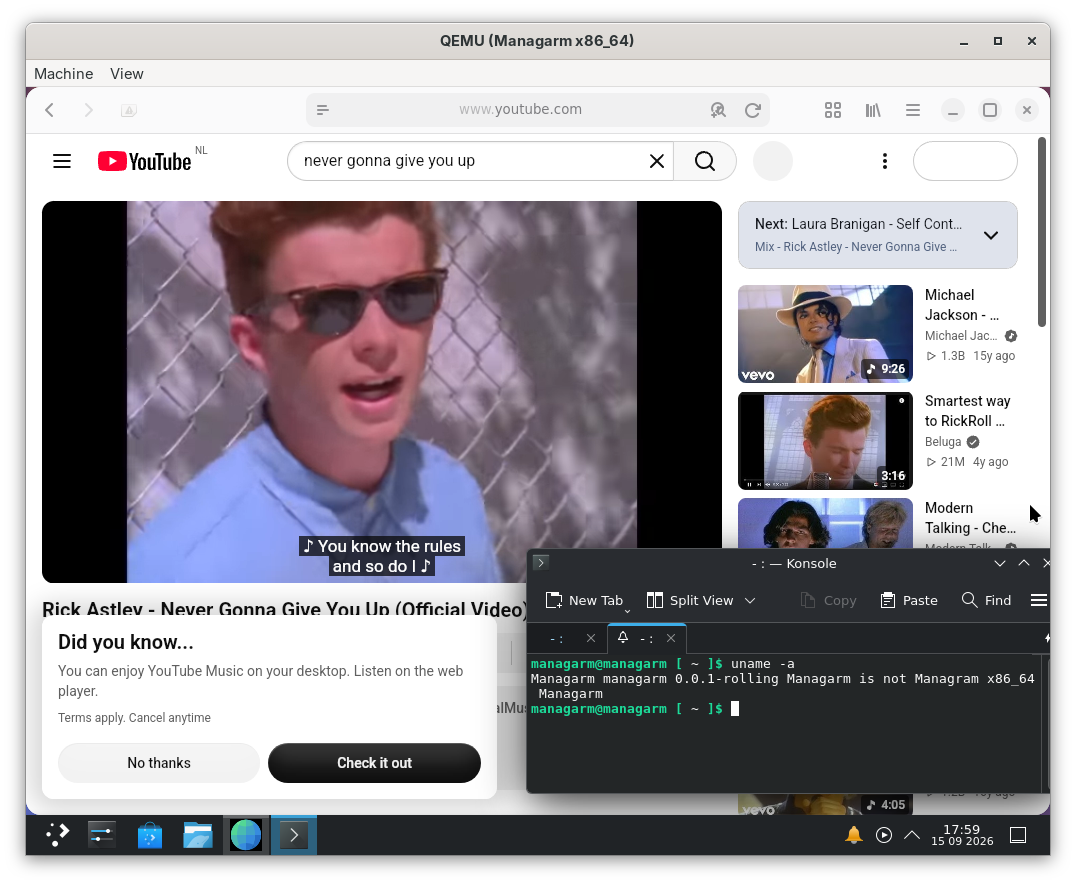
Task: Click the show desktop icon
Action: click(1018, 835)
